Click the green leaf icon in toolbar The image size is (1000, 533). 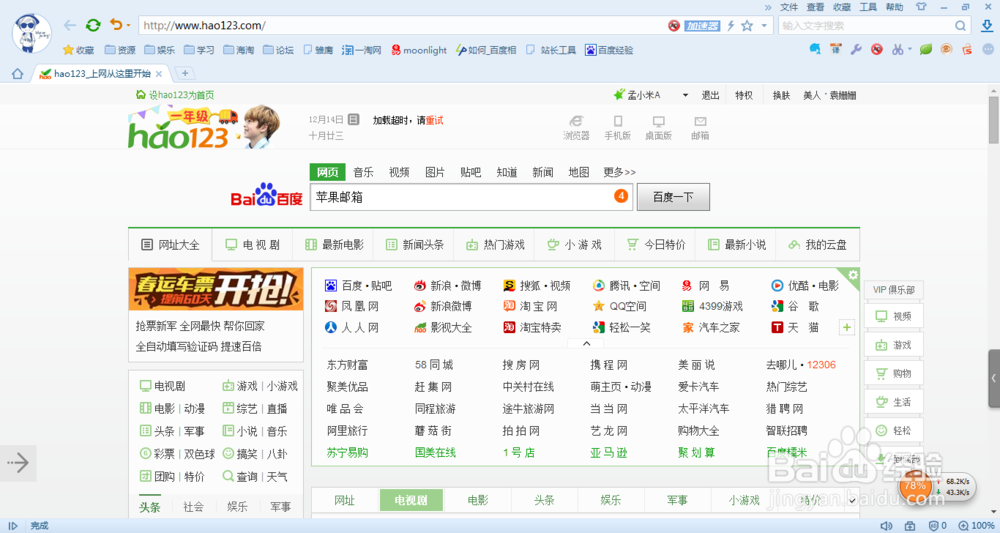point(926,49)
